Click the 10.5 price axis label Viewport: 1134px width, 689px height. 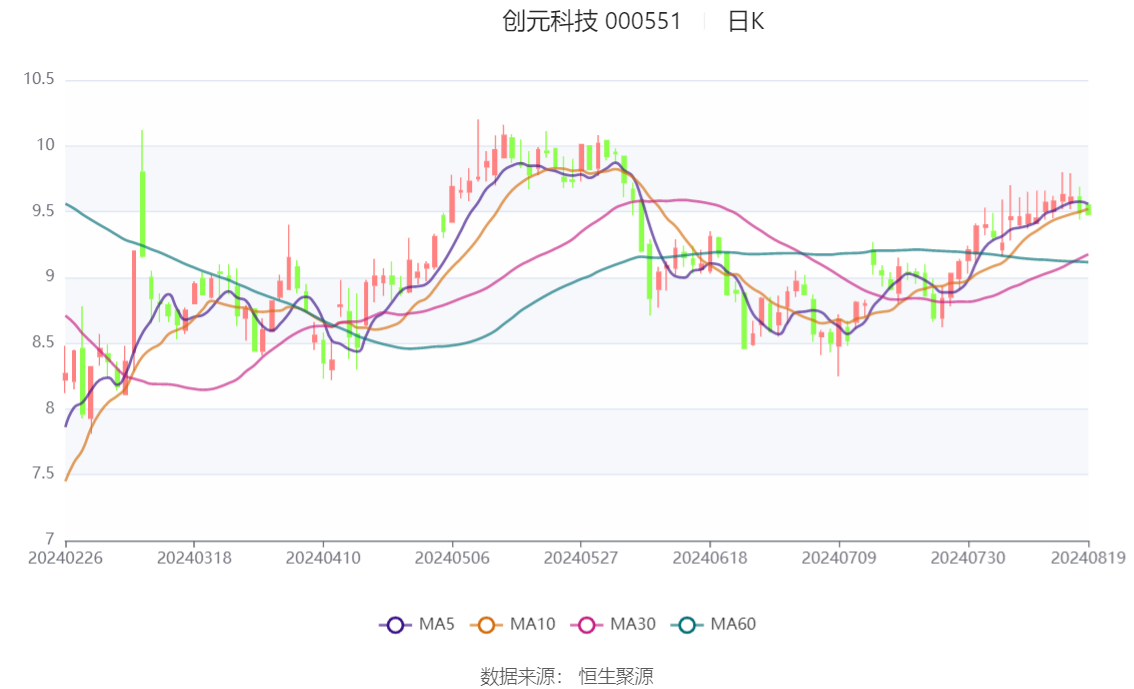click(x=42, y=80)
